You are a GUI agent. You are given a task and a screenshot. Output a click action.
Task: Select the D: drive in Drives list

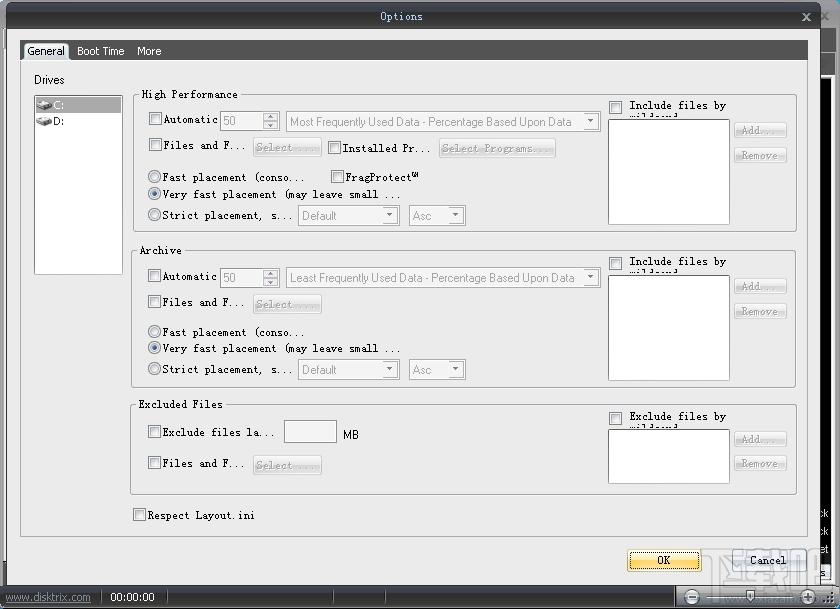78,122
